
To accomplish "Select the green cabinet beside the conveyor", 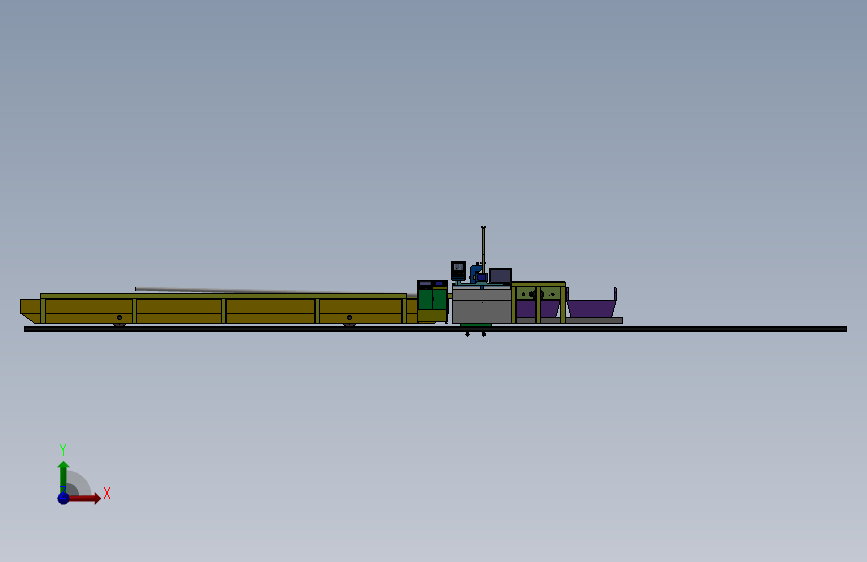I will click(432, 300).
